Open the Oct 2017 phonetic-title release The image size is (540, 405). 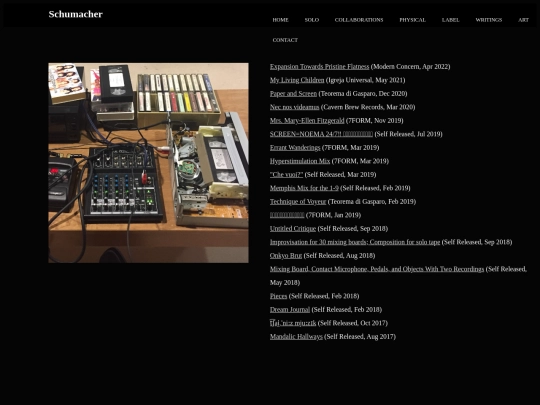tap(293, 323)
